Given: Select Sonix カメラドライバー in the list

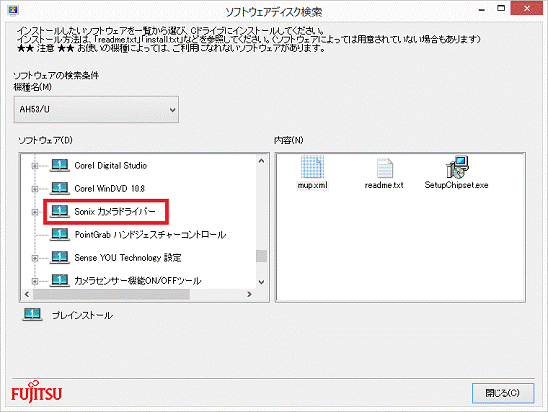Looking at the screenshot, I should pos(115,211).
